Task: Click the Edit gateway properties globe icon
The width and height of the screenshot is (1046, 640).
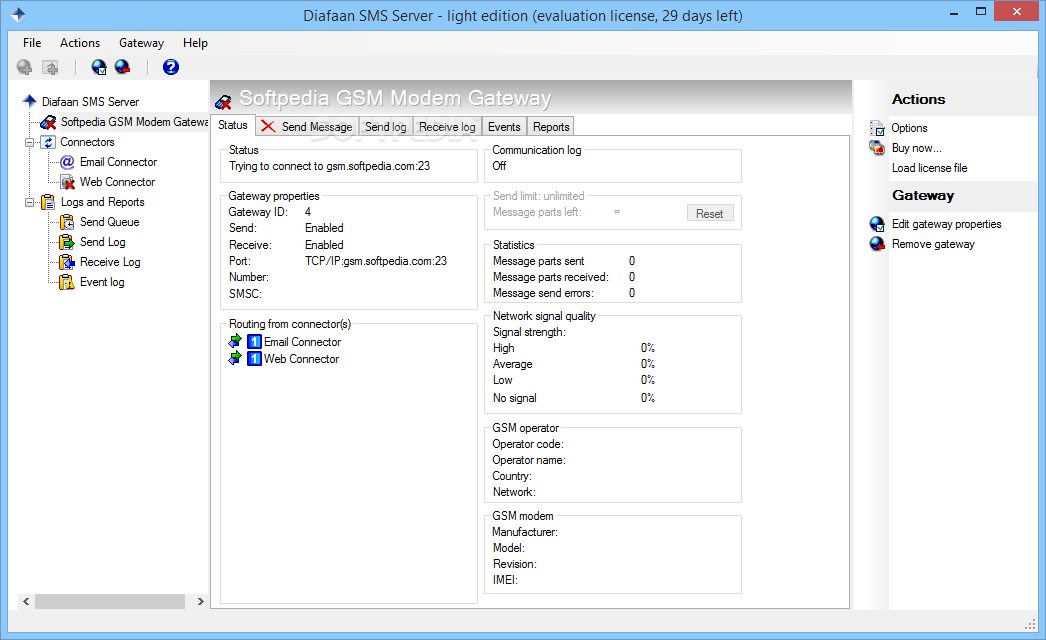Action: tap(877, 224)
